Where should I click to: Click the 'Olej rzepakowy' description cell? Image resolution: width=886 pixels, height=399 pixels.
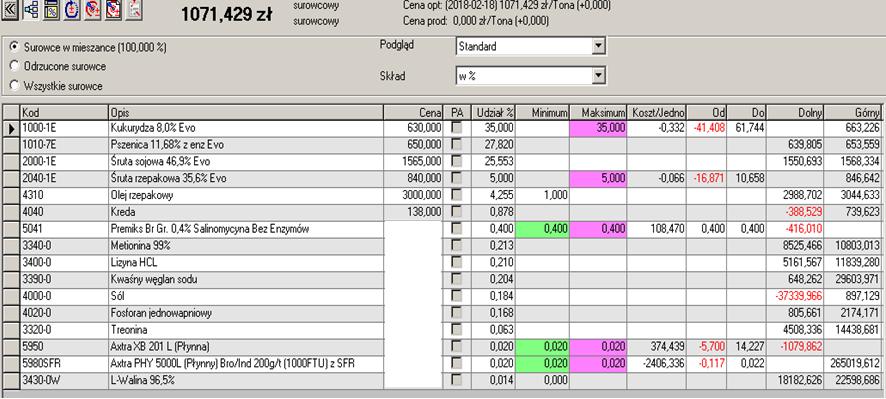pyautogui.click(x=246, y=195)
